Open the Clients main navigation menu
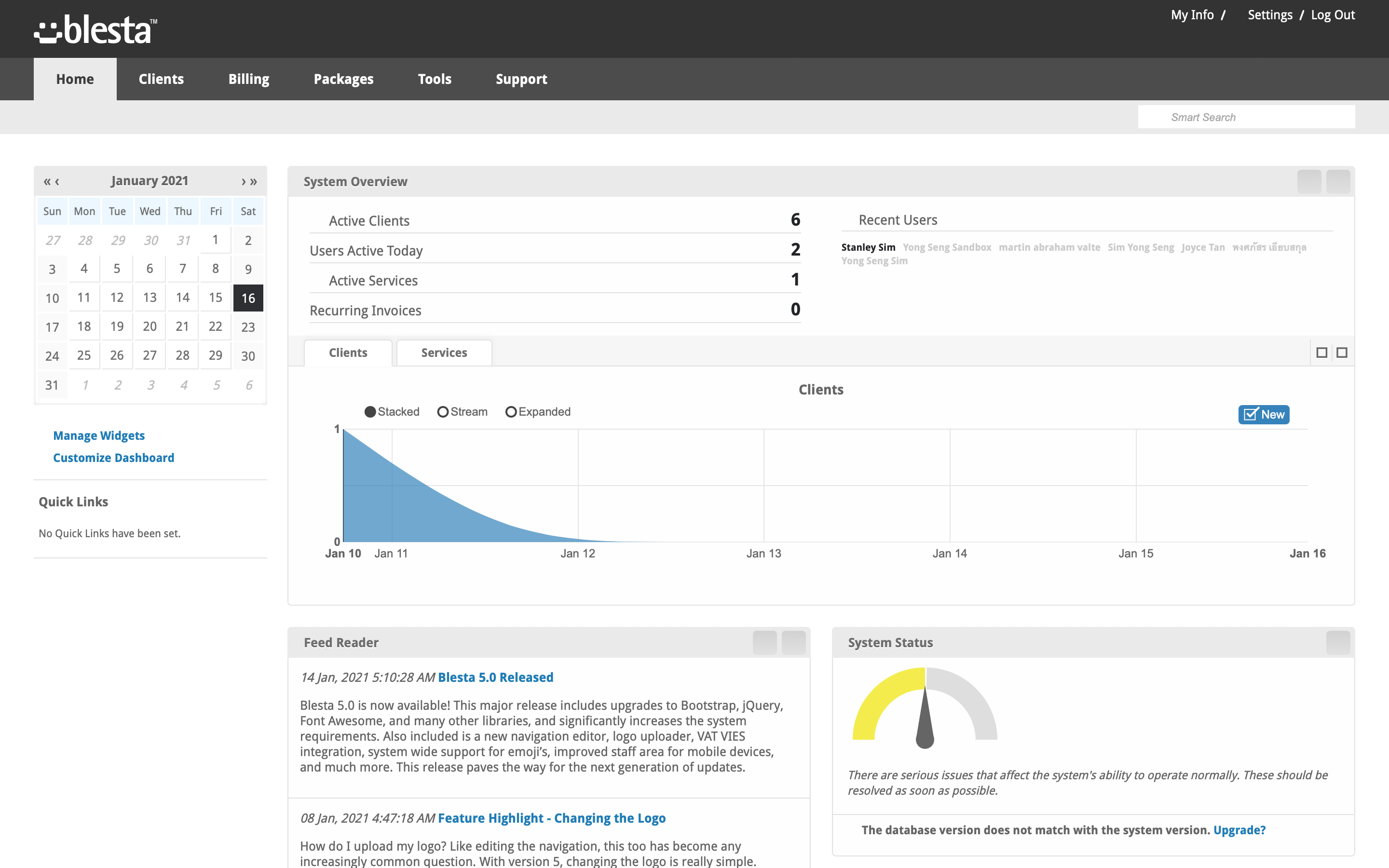This screenshot has width=1389, height=868. (x=161, y=79)
